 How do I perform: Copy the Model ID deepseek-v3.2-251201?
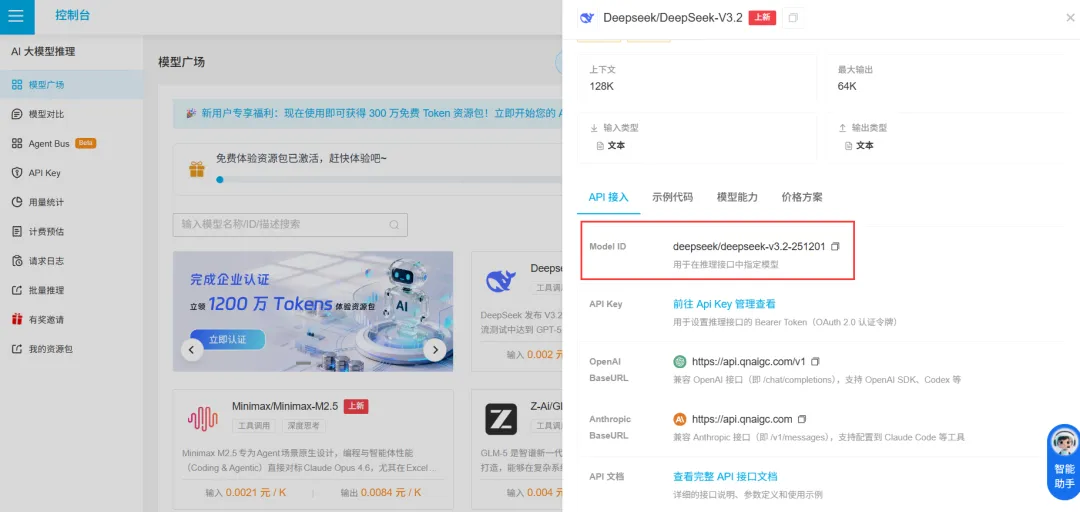coord(835,247)
